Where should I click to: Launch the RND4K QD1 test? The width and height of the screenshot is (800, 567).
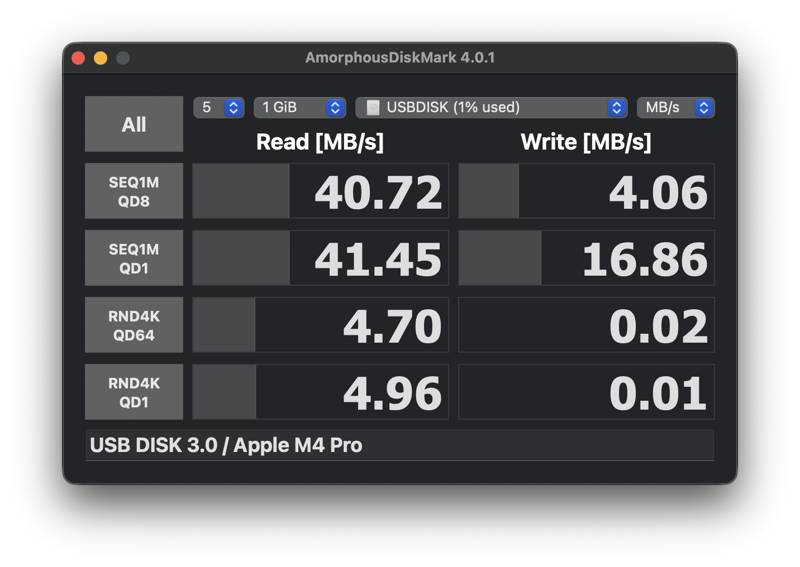click(x=134, y=392)
